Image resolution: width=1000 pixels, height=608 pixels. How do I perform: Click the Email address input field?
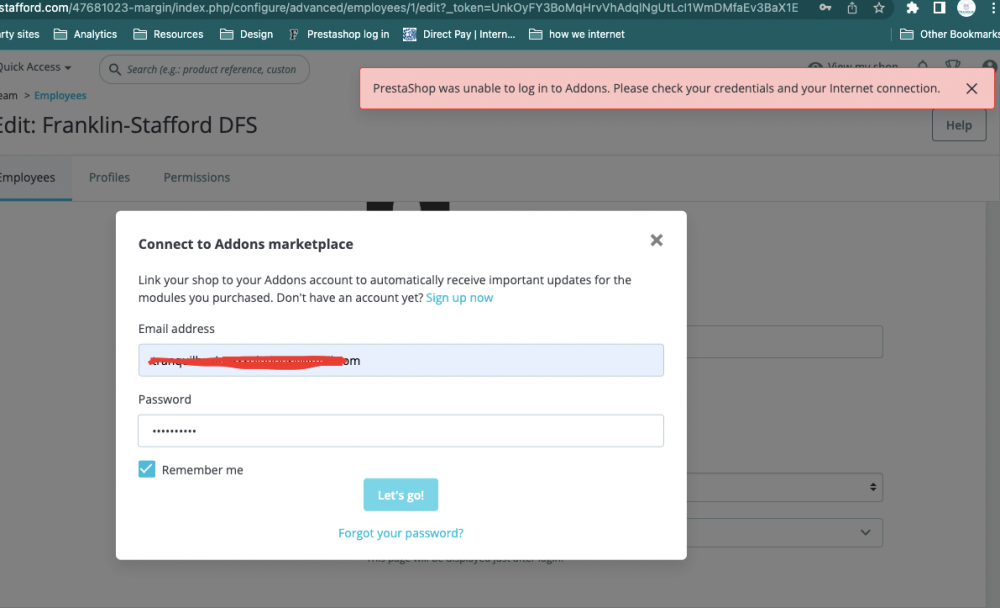401,360
